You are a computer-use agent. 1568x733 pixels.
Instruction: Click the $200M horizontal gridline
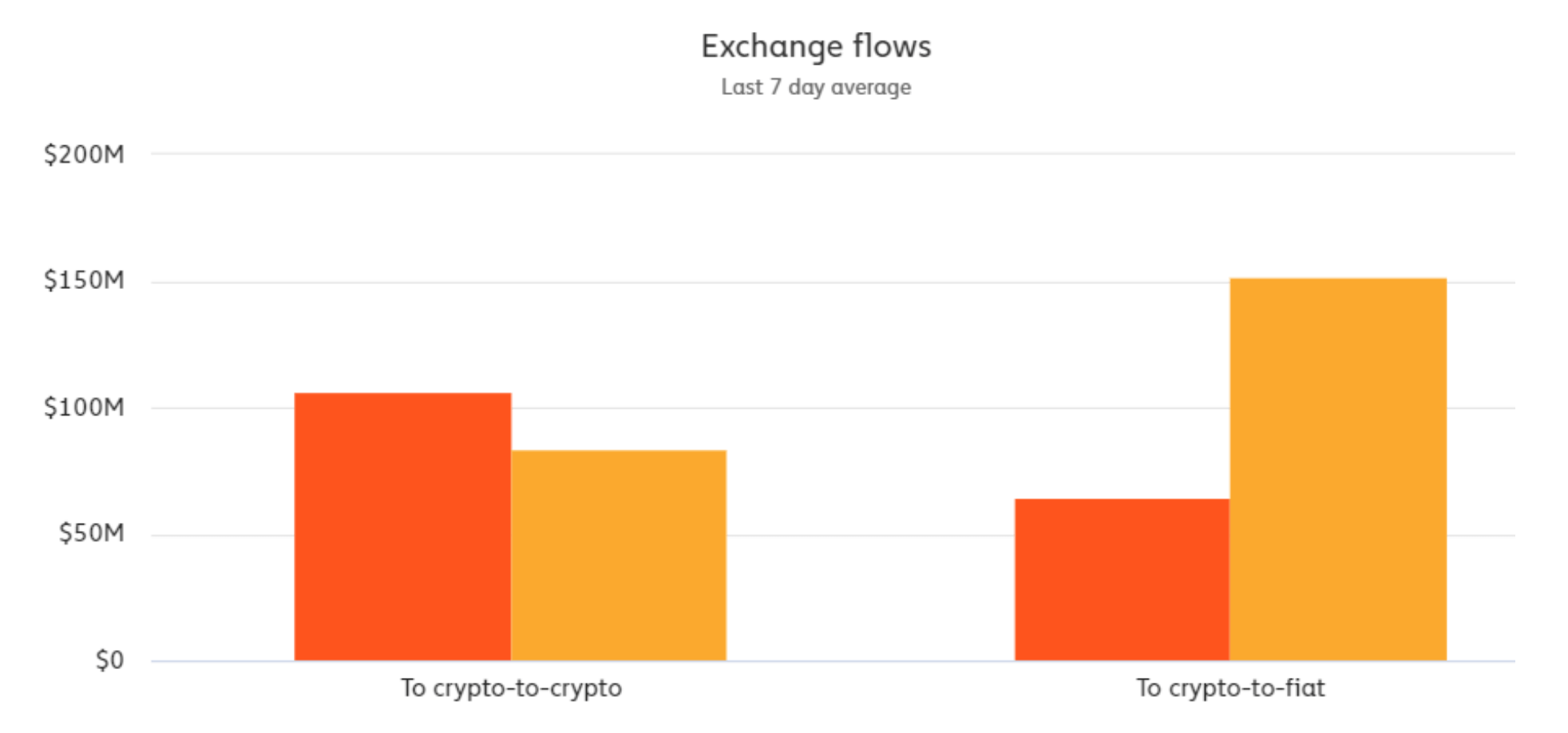point(830,153)
